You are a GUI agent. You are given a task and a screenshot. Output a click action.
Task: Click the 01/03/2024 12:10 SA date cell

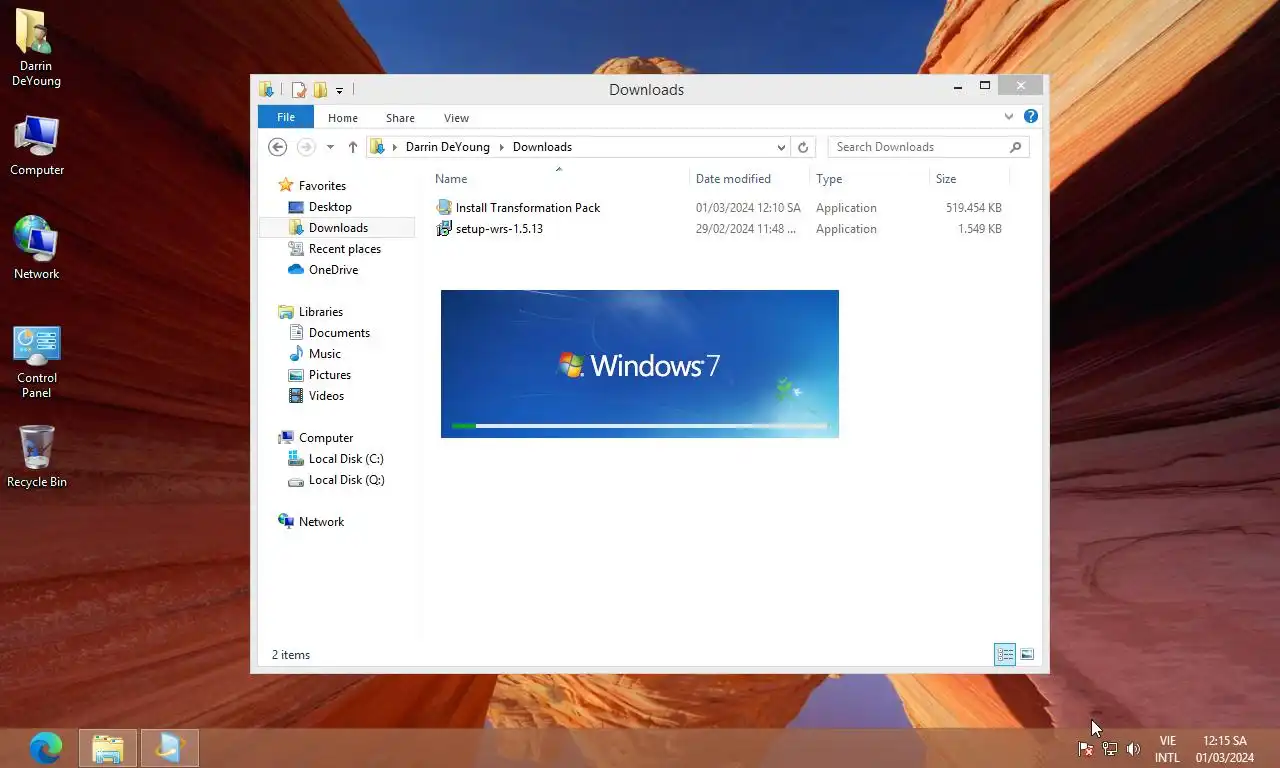[x=748, y=208]
